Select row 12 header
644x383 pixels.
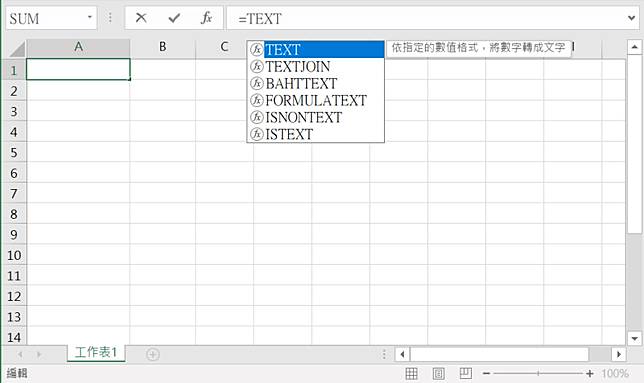point(14,296)
